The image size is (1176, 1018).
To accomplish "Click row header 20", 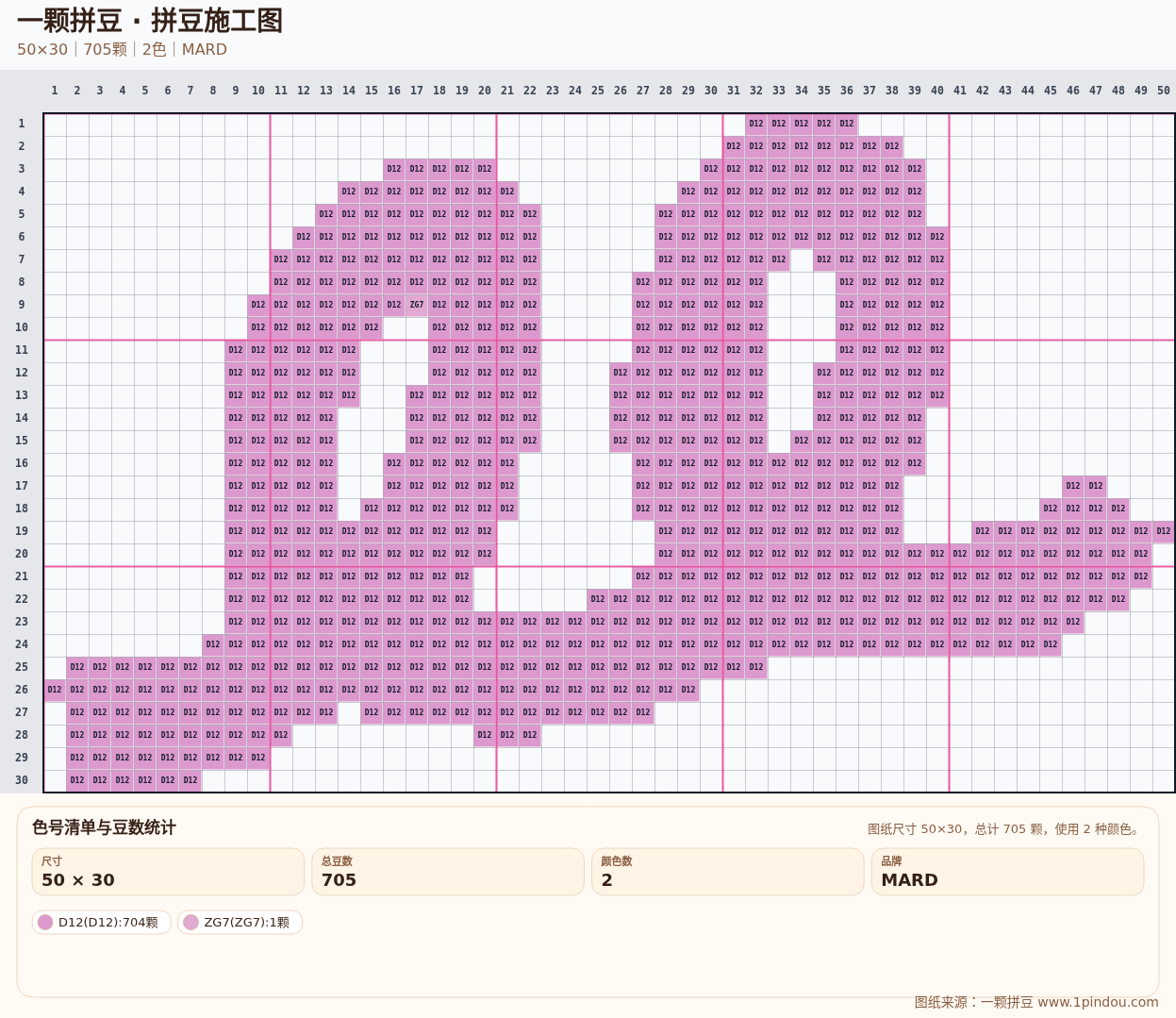I will coord(21,554).
